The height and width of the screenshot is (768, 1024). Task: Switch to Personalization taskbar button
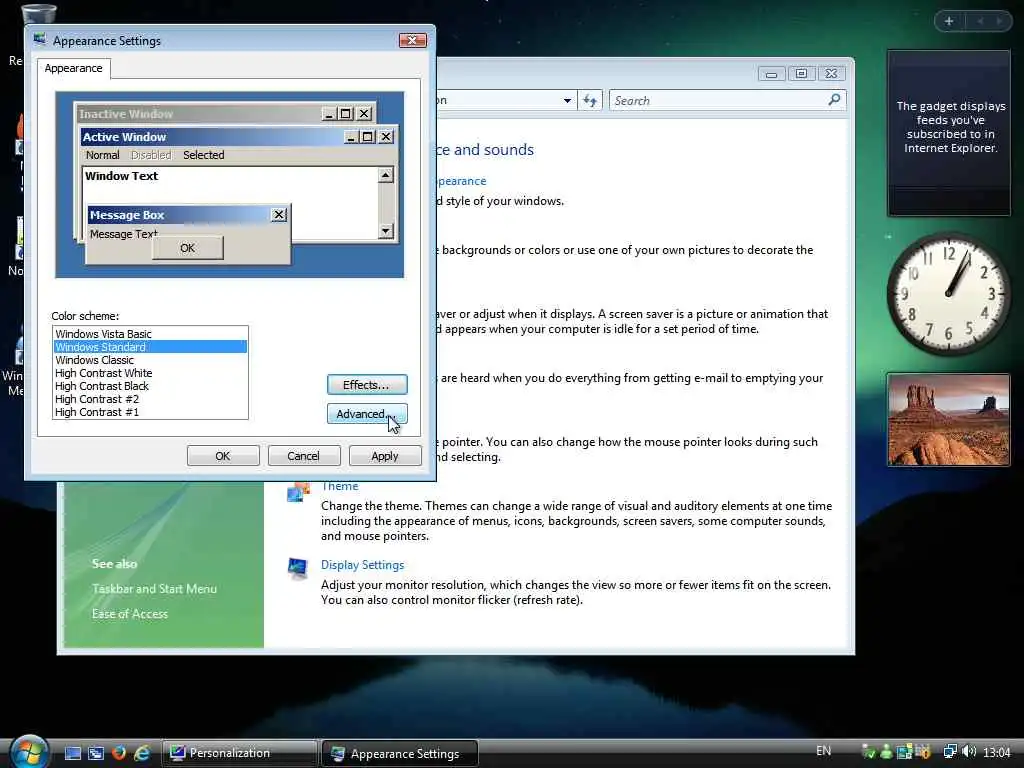pyautogui.click(x=238, y=753)
